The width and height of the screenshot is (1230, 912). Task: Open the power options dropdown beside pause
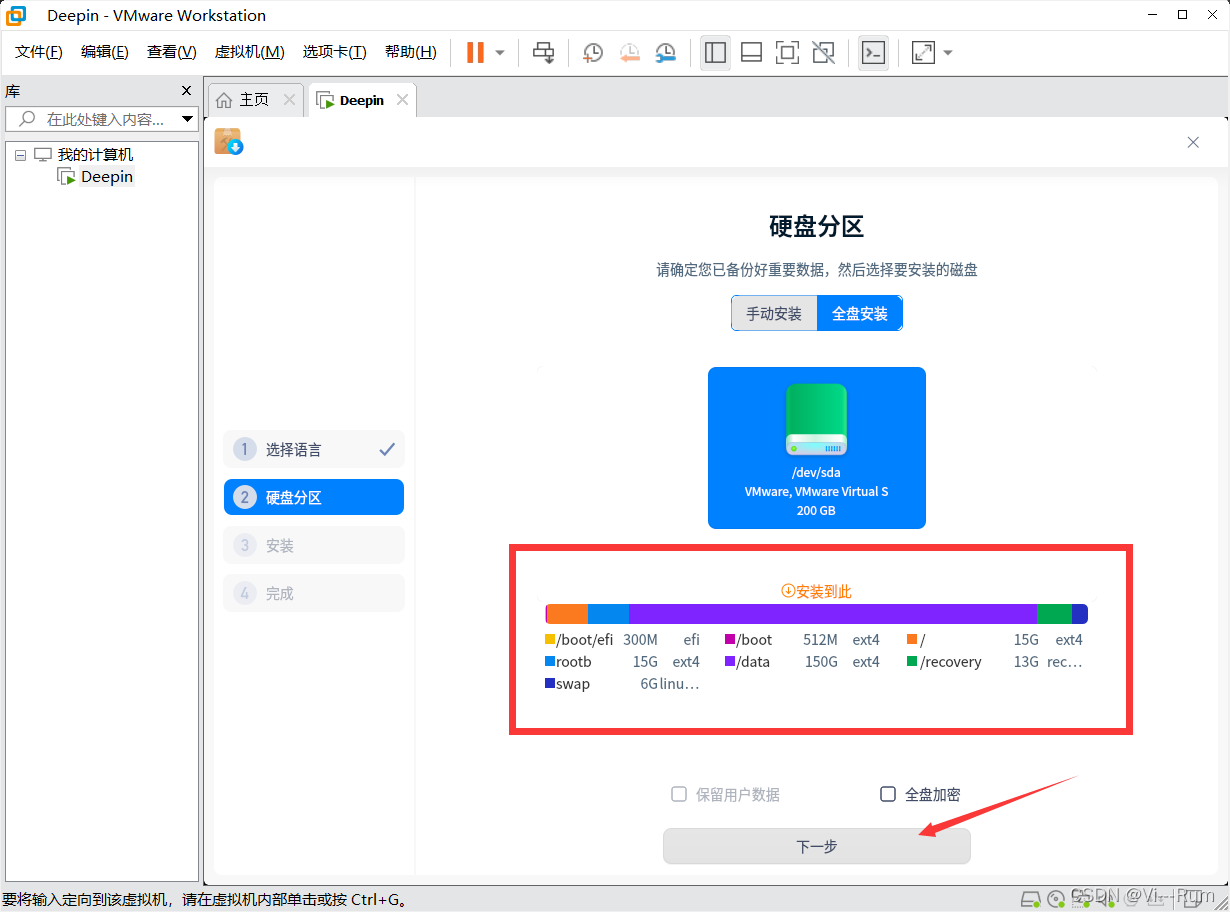(500, 53)
